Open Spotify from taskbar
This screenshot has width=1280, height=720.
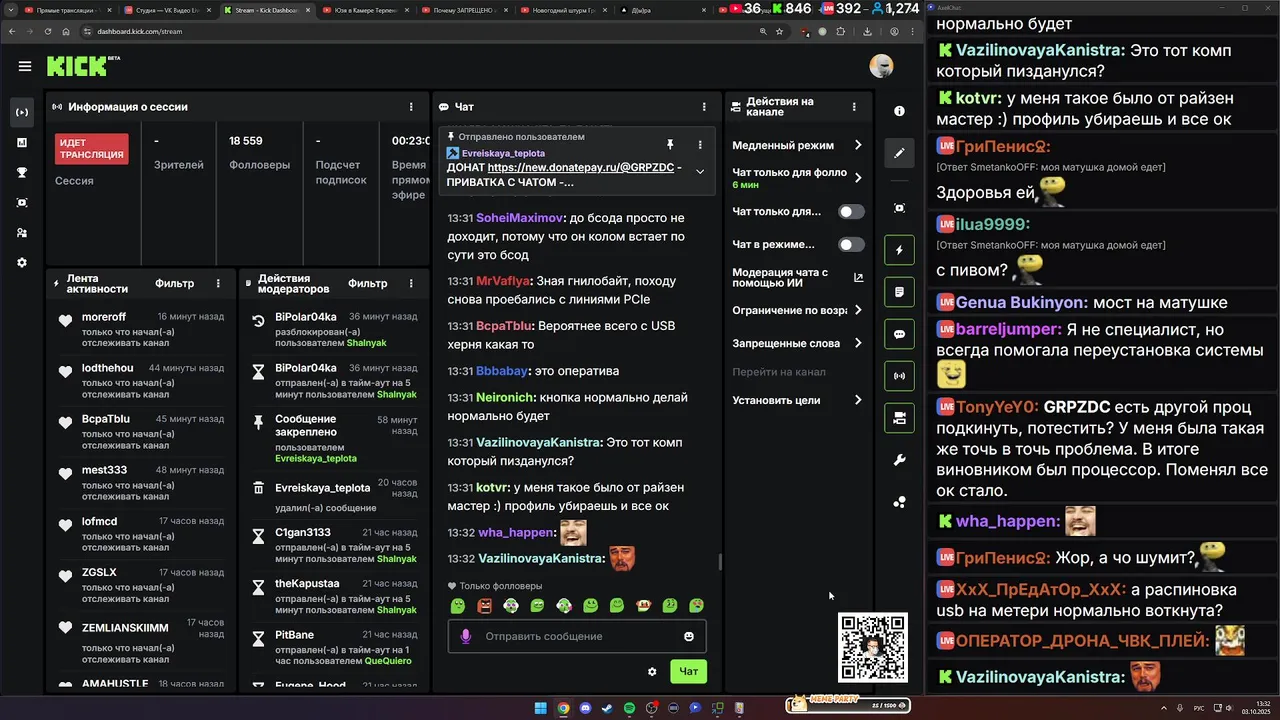point(629,708)
